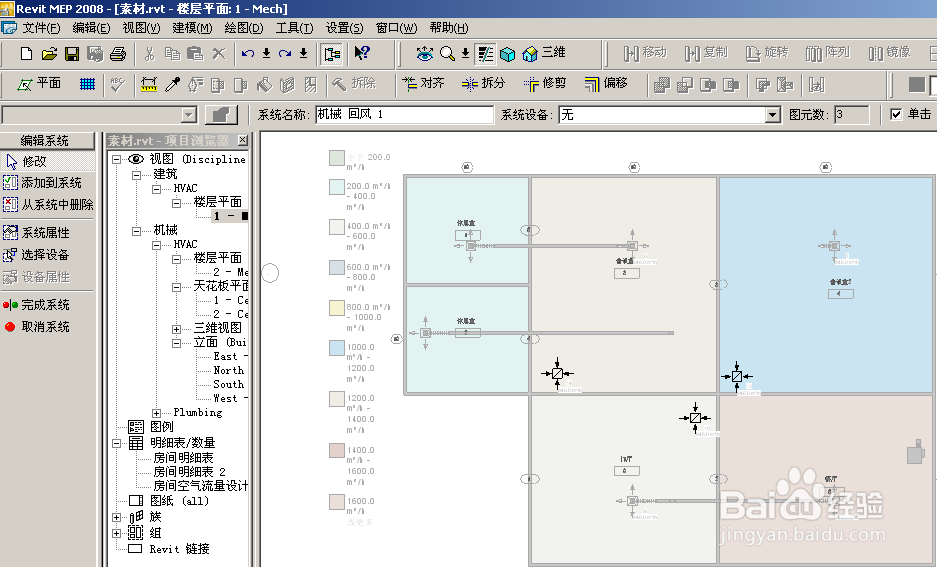Image resolution: width=937 pixels, height=567 pixels.
Task: Click the 偏移 offset tool
Action: pyautogui.click(x=606, y=84)
